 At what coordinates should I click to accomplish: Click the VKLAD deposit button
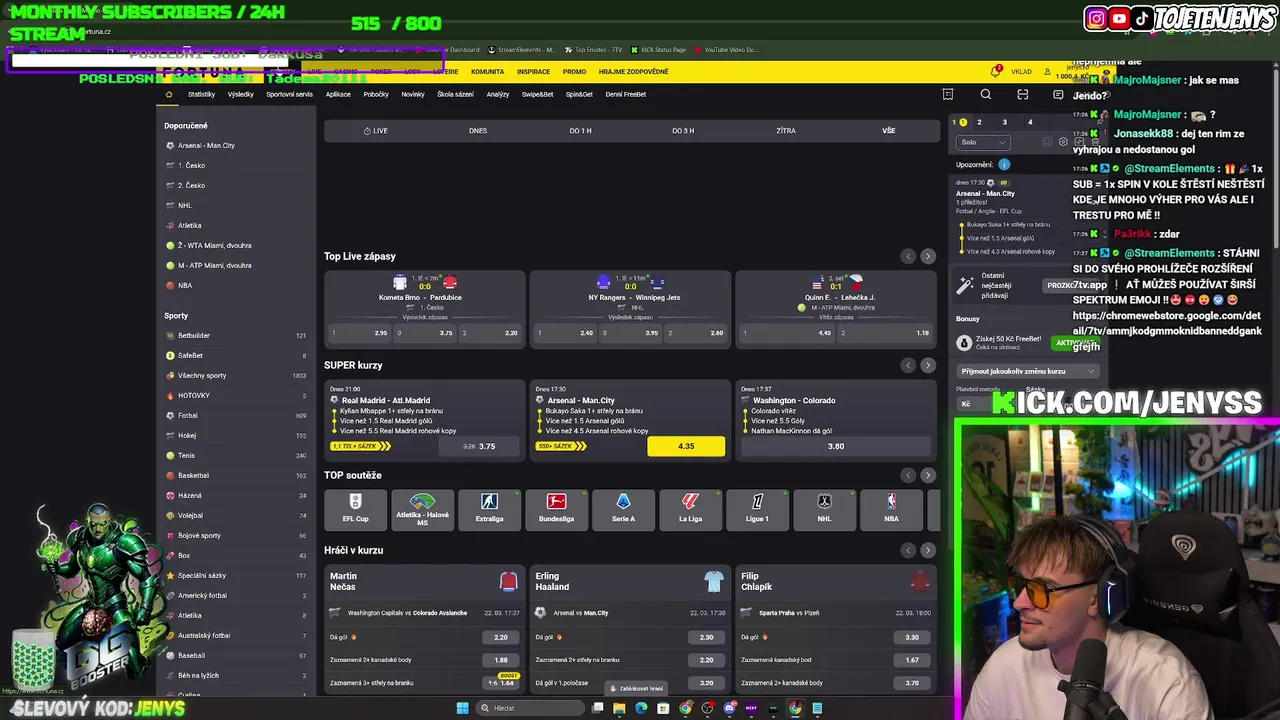click(1021, 71)
